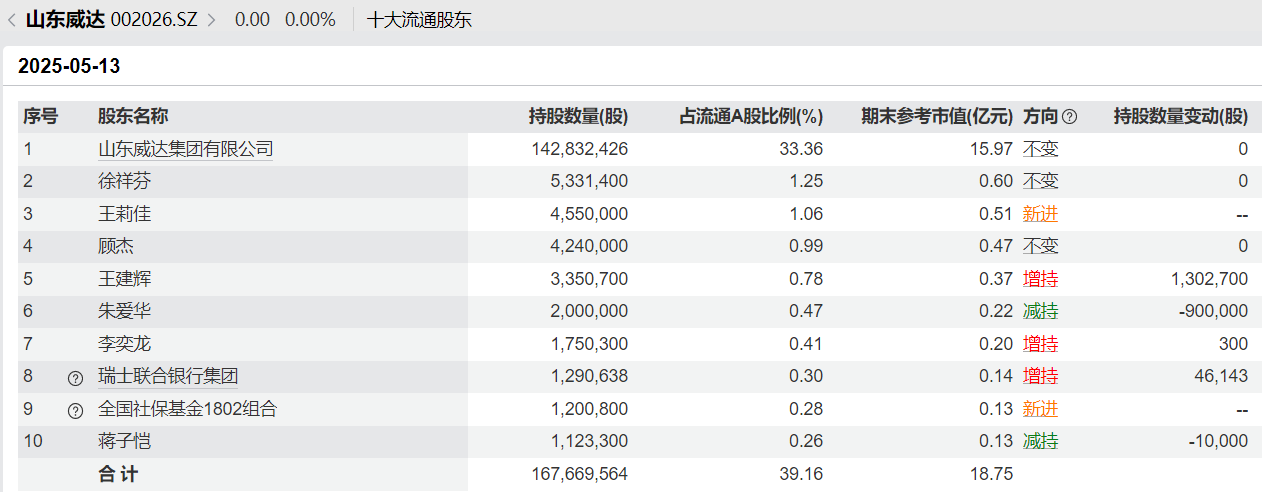Click the question icon before 全国社保基金1802组合
The height and width of the screenshot is (492, 1262).
pyautogui.click(x=75, y=410)
